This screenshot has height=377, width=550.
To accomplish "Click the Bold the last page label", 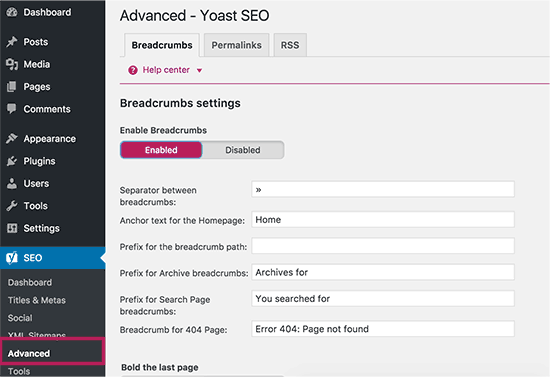I will (160, 368).
